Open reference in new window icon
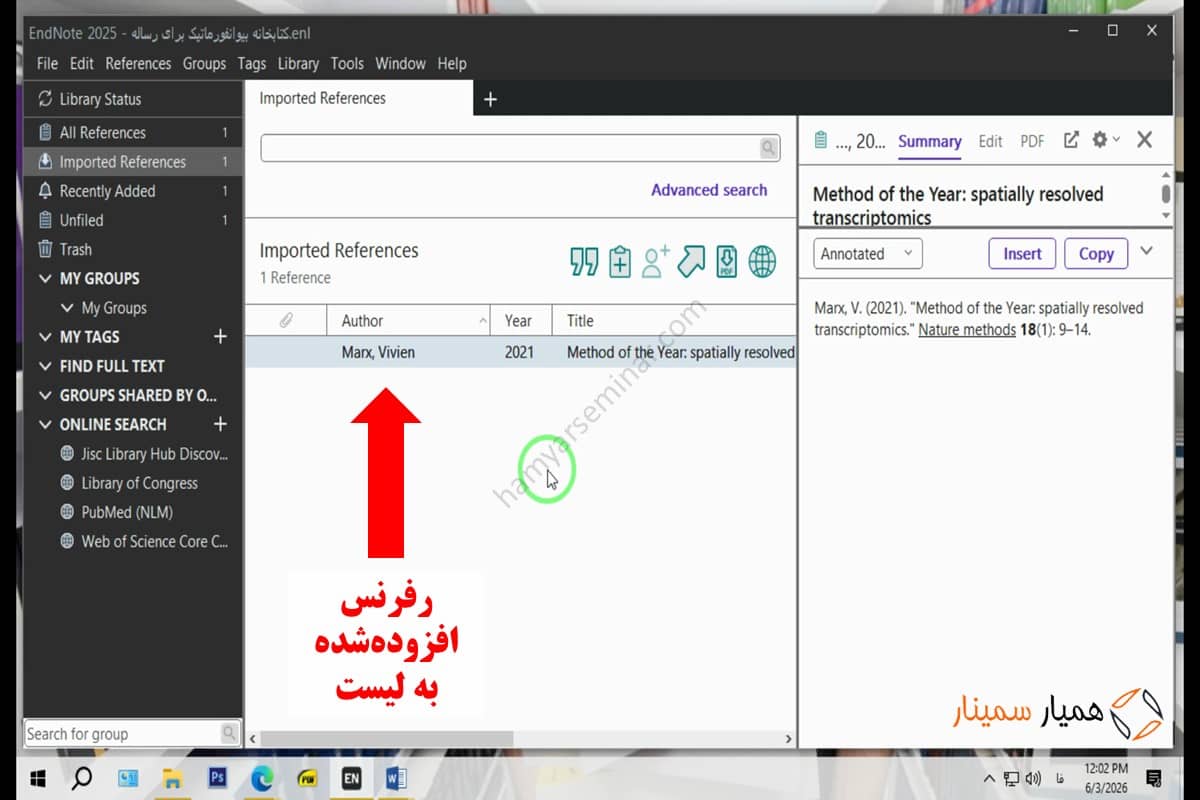The height and width of the screenshot is (800, 1200). coord(1071,141)
